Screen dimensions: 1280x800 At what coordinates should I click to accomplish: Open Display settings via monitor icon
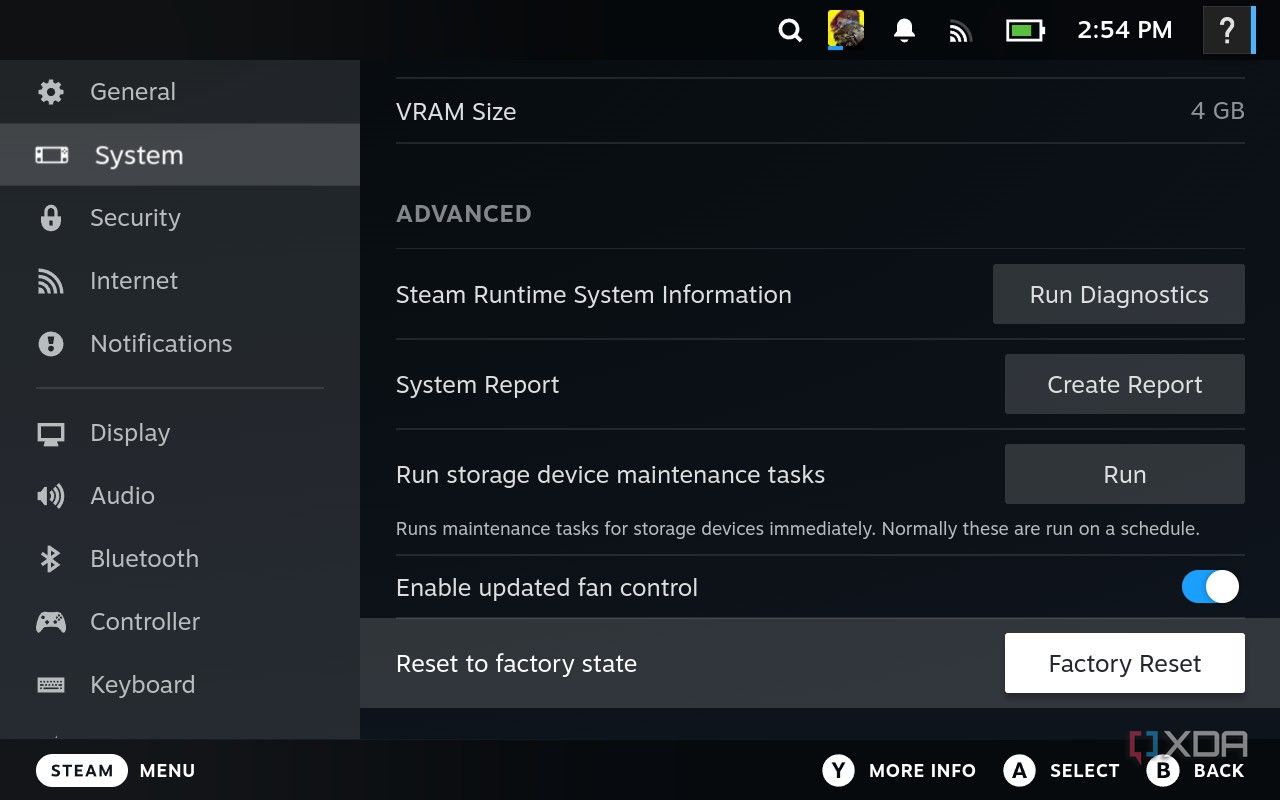[51, 433]
